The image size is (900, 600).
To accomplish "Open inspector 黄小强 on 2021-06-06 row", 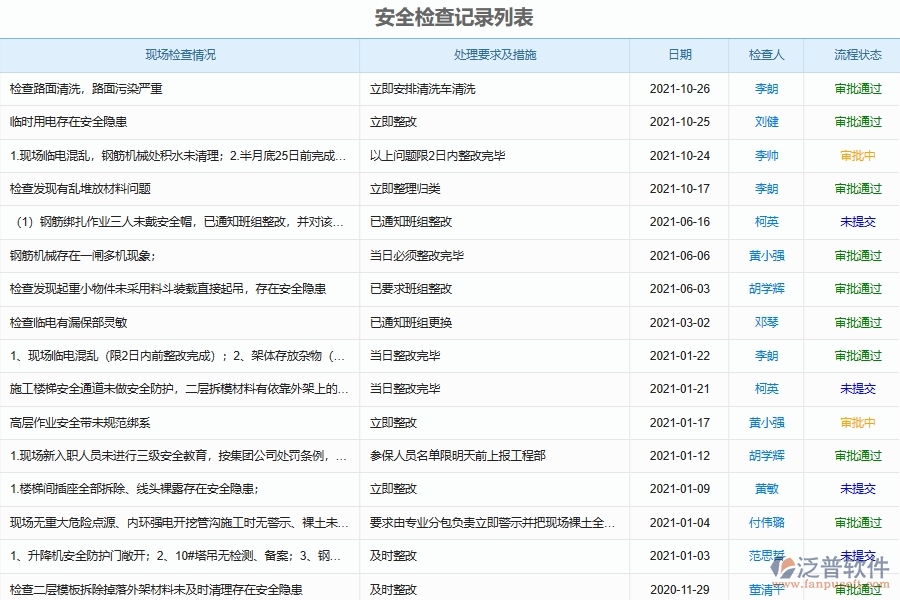I will [765, 255].
